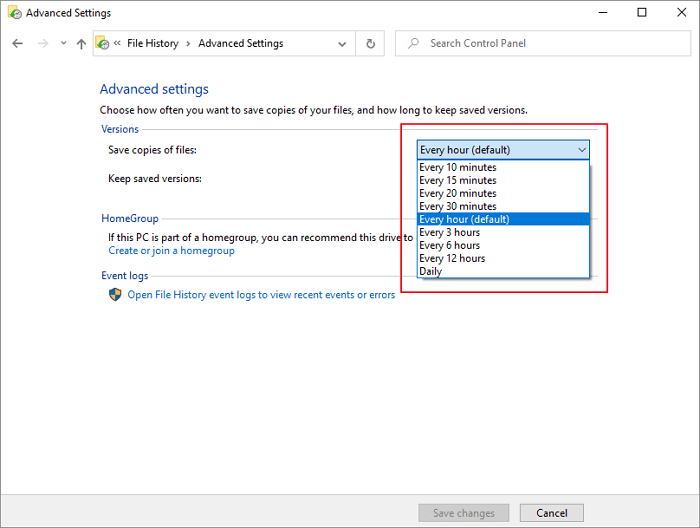Select the Daily backup option
Image resolution: width=700 pixels, height=528 pixels.
pos(431,272)
